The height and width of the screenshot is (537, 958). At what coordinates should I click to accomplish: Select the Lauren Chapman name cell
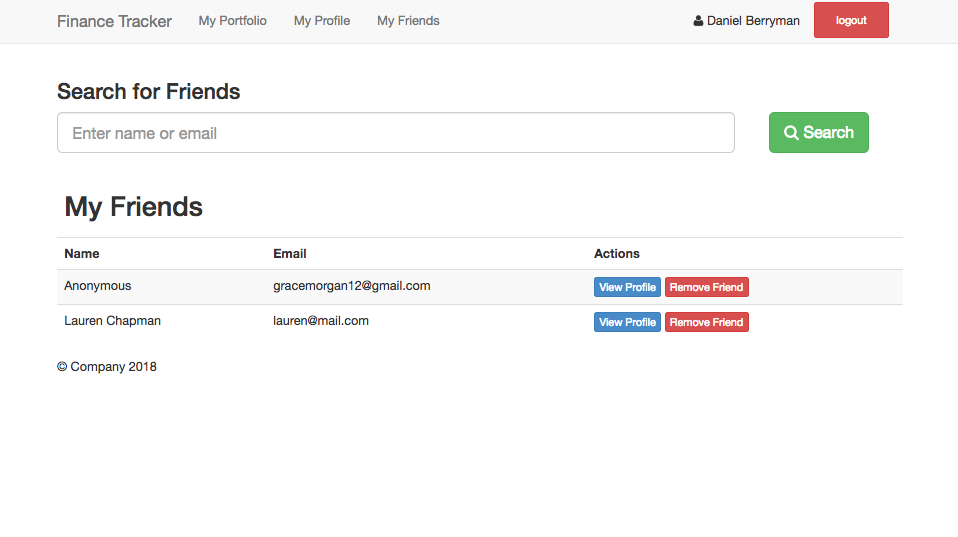pyautogui.click(x=112, y=321)
